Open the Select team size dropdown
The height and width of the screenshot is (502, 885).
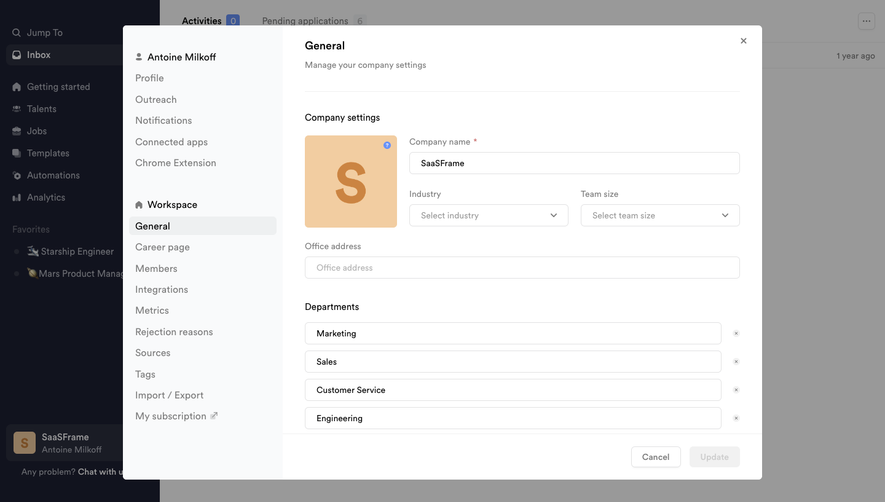pos(660,216)
